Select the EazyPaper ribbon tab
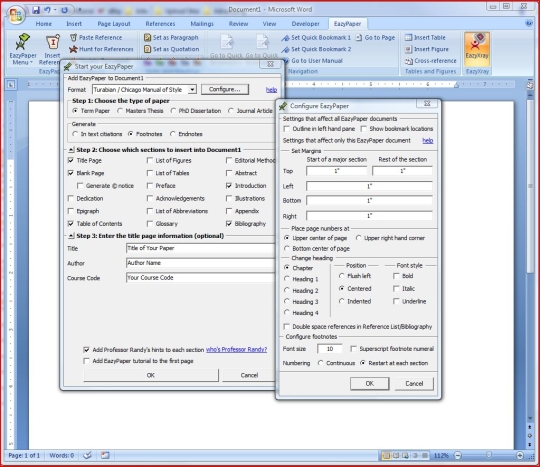 click(x=347, y=24)
